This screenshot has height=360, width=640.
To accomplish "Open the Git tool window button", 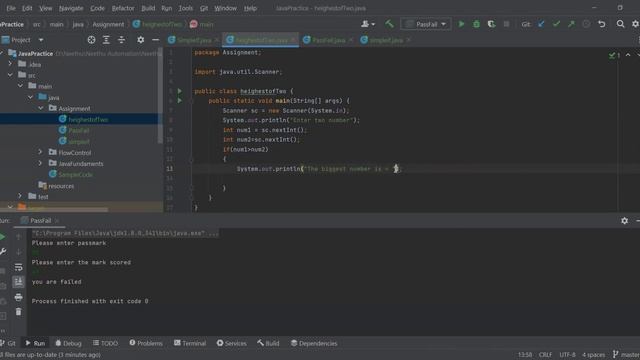I will click(x=8, y=343).
